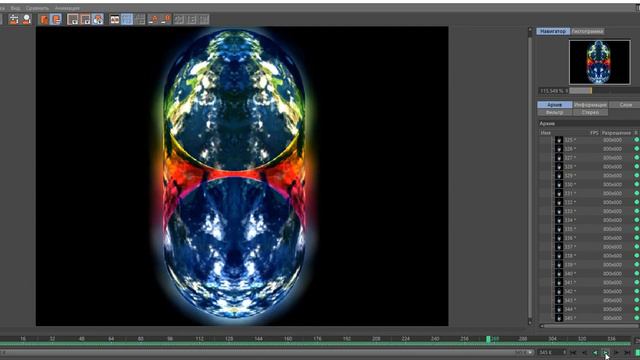Select the Фильтр tab
Viewport: 640px width, 360px height.
pos(554,112)
